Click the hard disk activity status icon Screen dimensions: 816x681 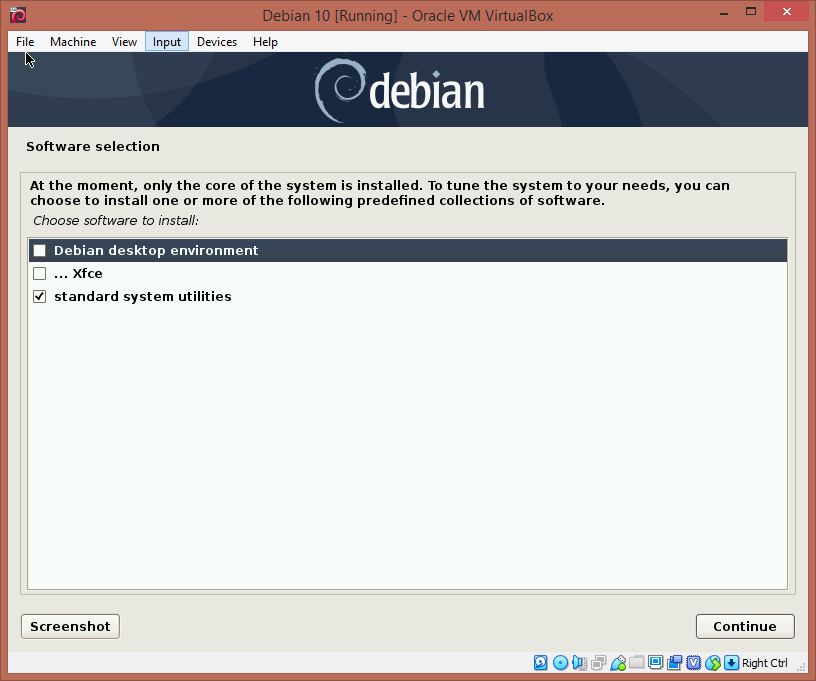(541, 662)
